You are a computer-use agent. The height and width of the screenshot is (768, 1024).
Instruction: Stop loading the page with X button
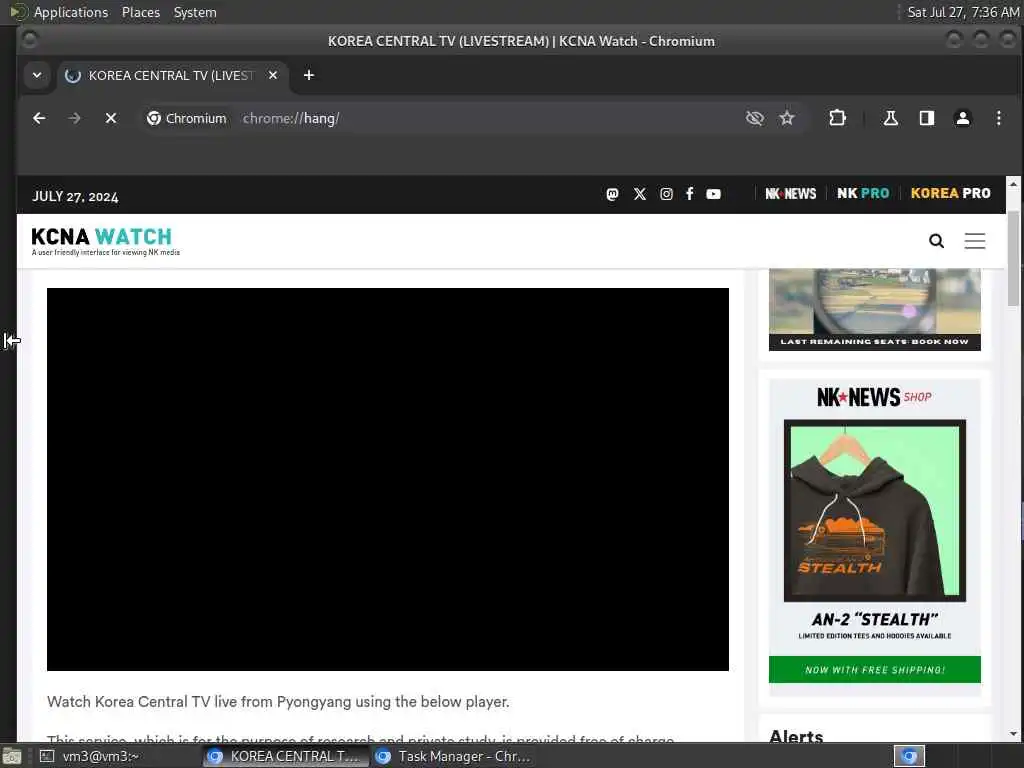(110, 118)
